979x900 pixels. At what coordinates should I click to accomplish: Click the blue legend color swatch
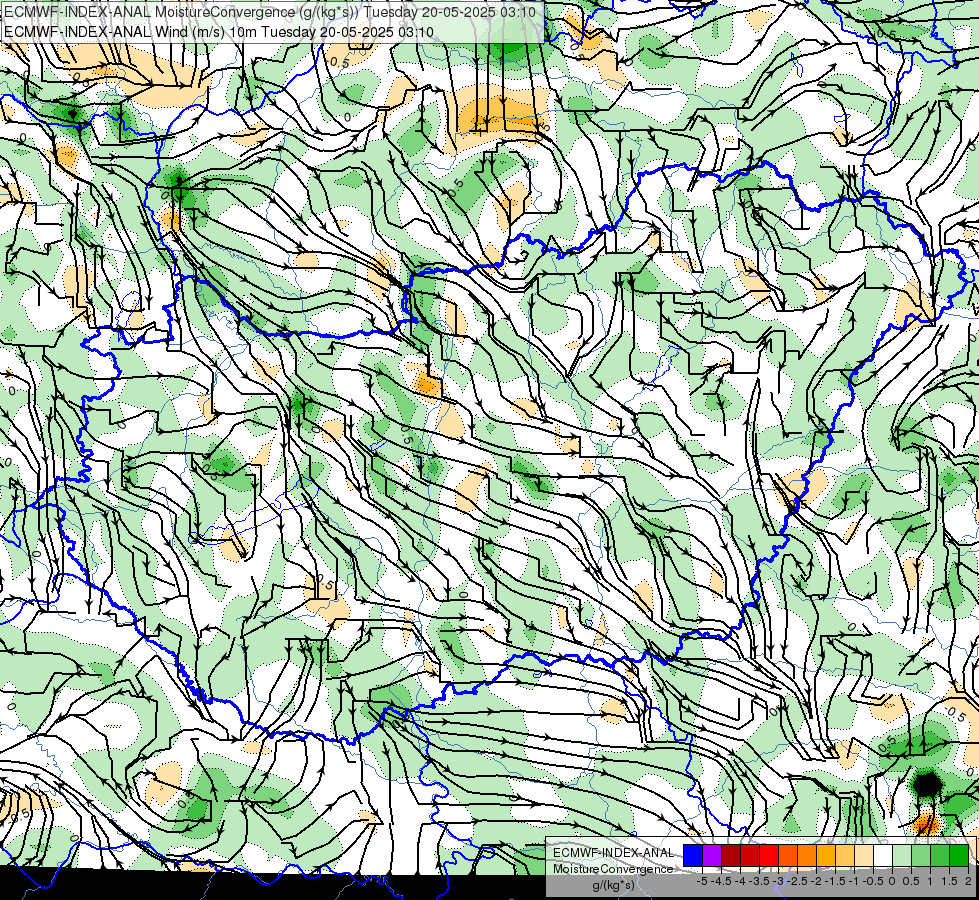[x=693, y=855]
